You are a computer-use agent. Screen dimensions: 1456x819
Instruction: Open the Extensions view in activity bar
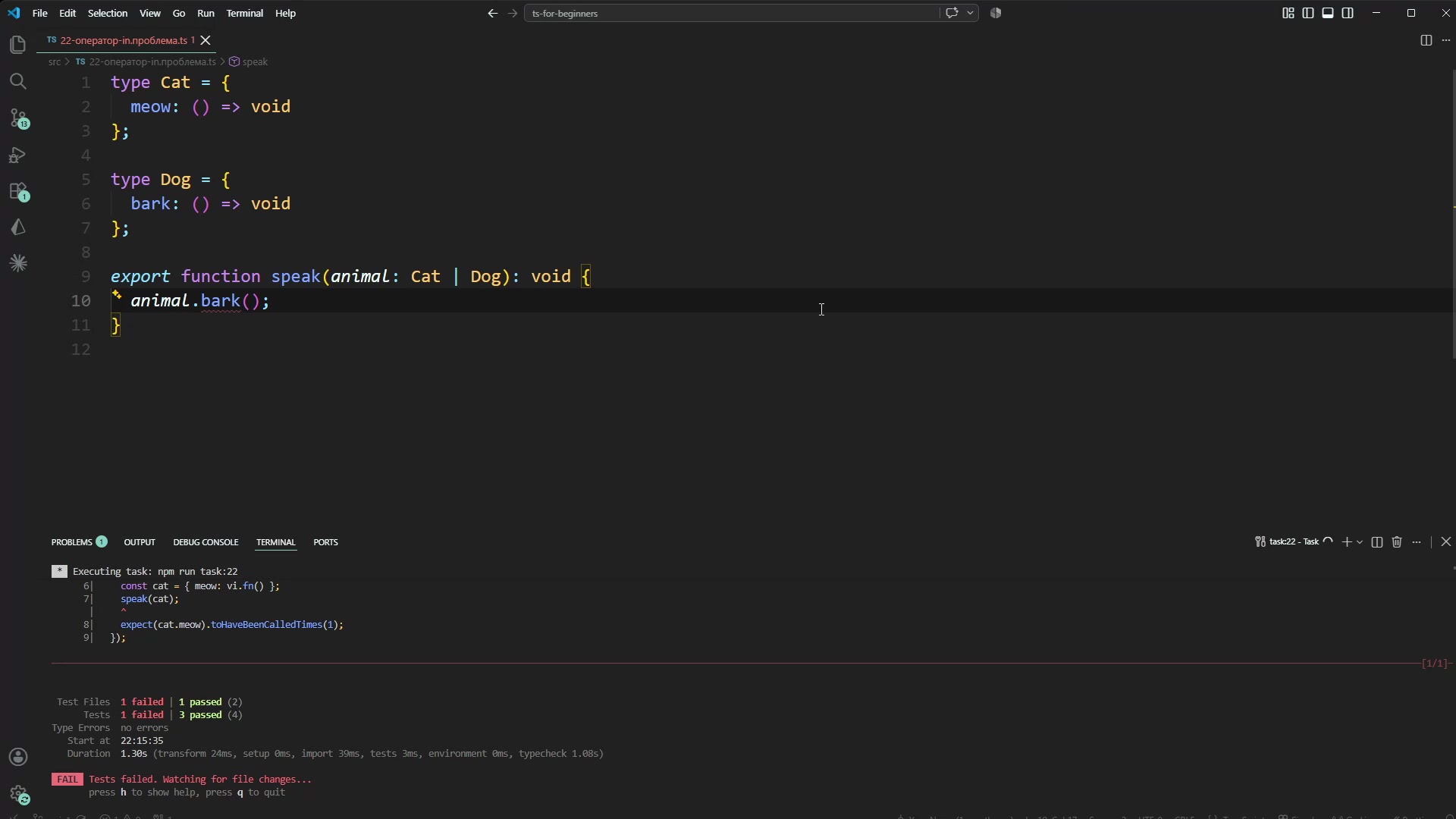pyautogui.click(x=18, y=191)
